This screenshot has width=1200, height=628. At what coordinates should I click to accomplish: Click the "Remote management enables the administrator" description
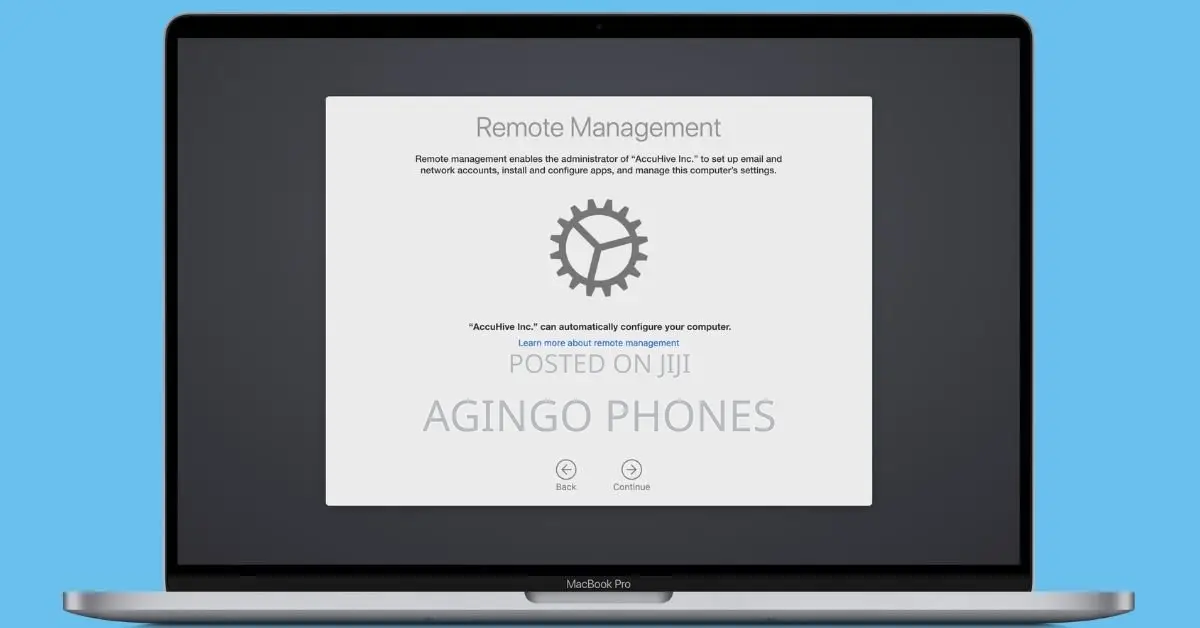click(x=598, y=165)
